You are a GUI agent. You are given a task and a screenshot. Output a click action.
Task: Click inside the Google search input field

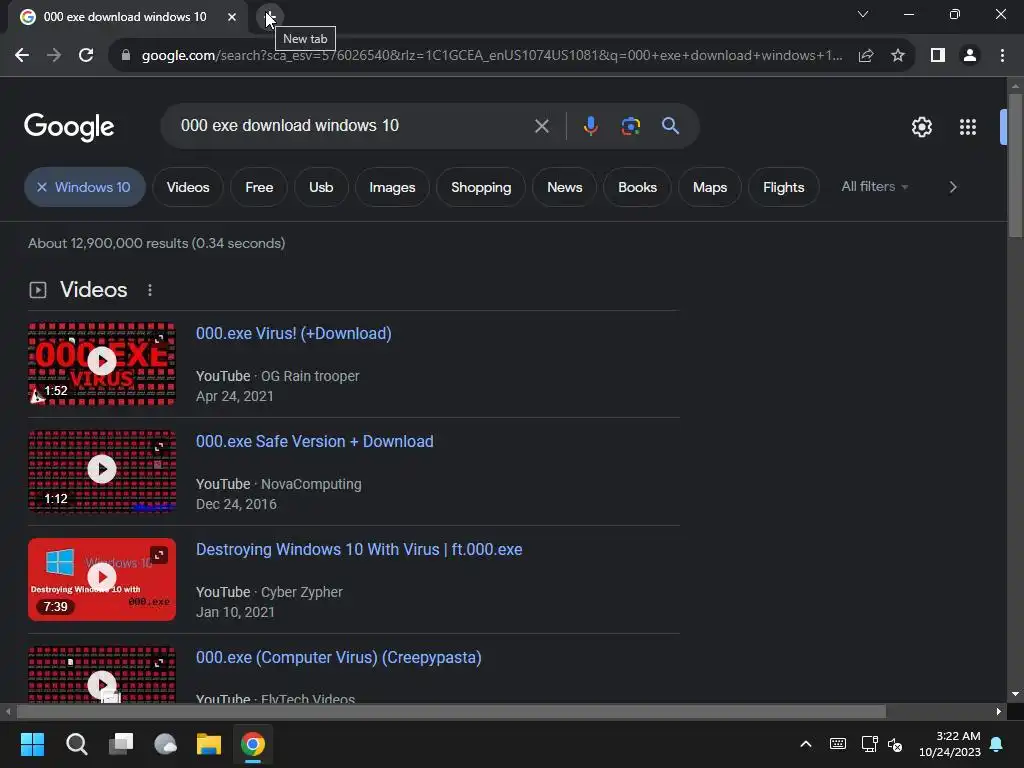point(353,126)
